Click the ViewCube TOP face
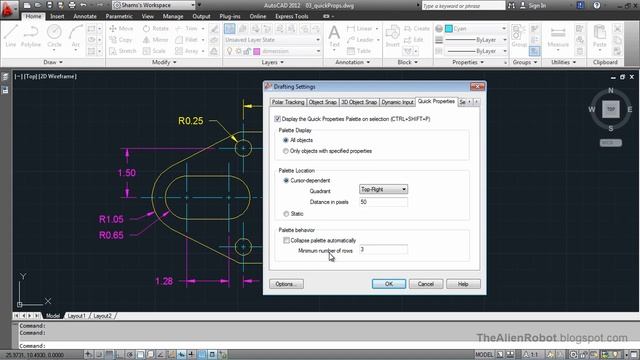The width and height of the screenshot is (640, 360). pos(611,109)
